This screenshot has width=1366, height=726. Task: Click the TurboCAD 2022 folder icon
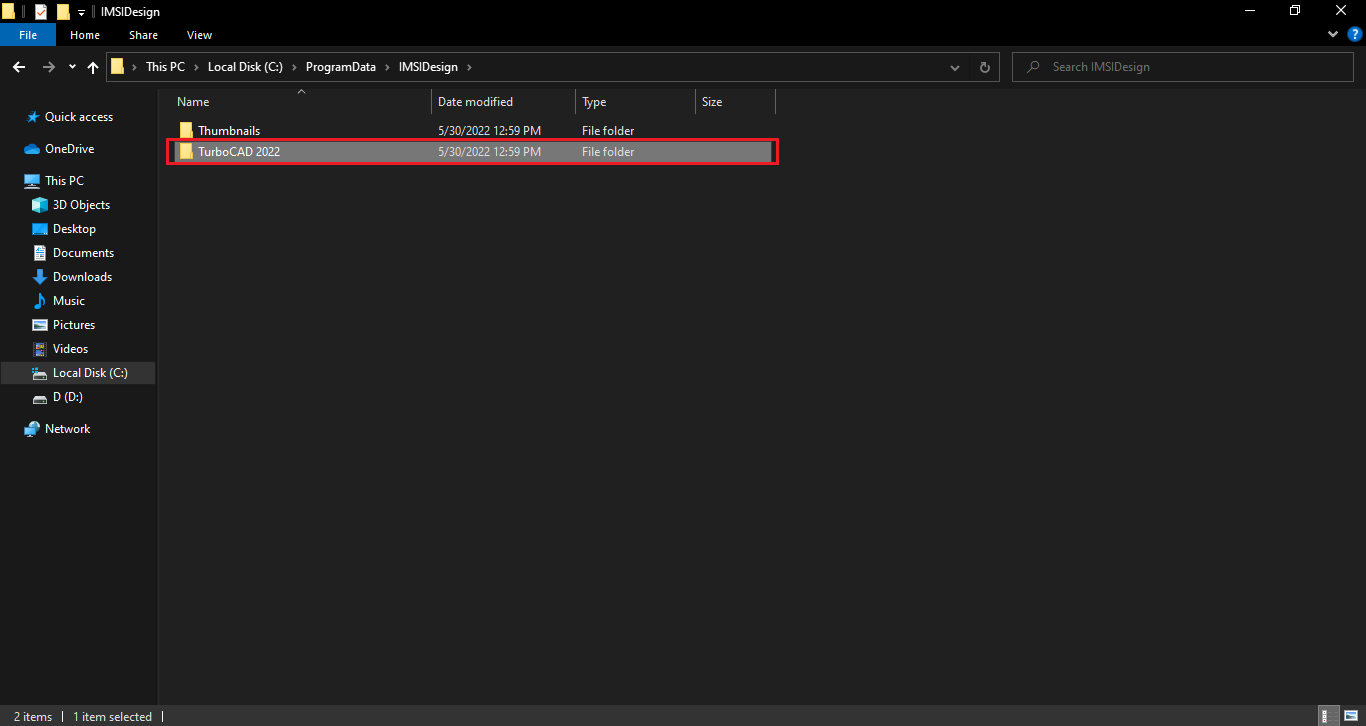pyautogui.click(x=186, y=152)
